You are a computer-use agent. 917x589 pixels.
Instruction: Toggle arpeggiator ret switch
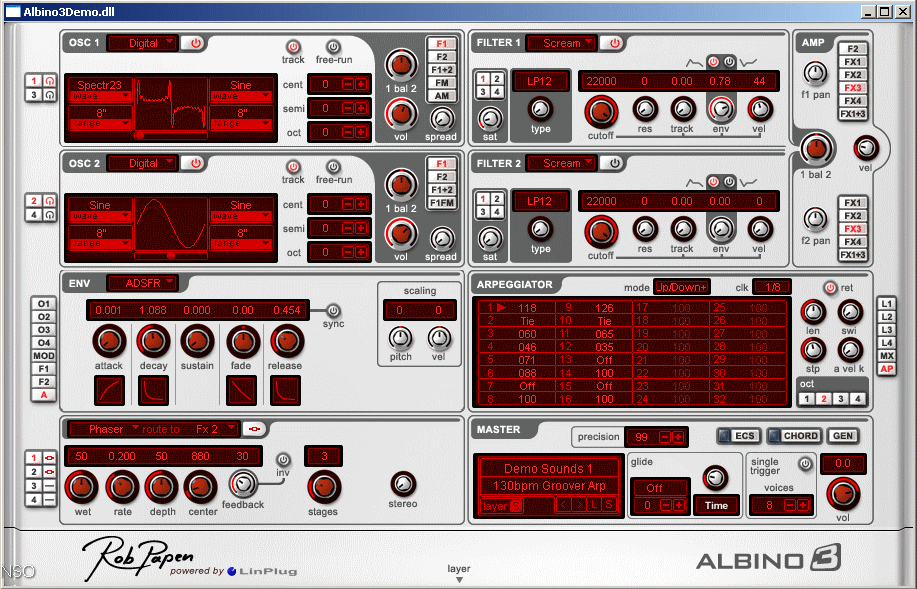(830, 287)
